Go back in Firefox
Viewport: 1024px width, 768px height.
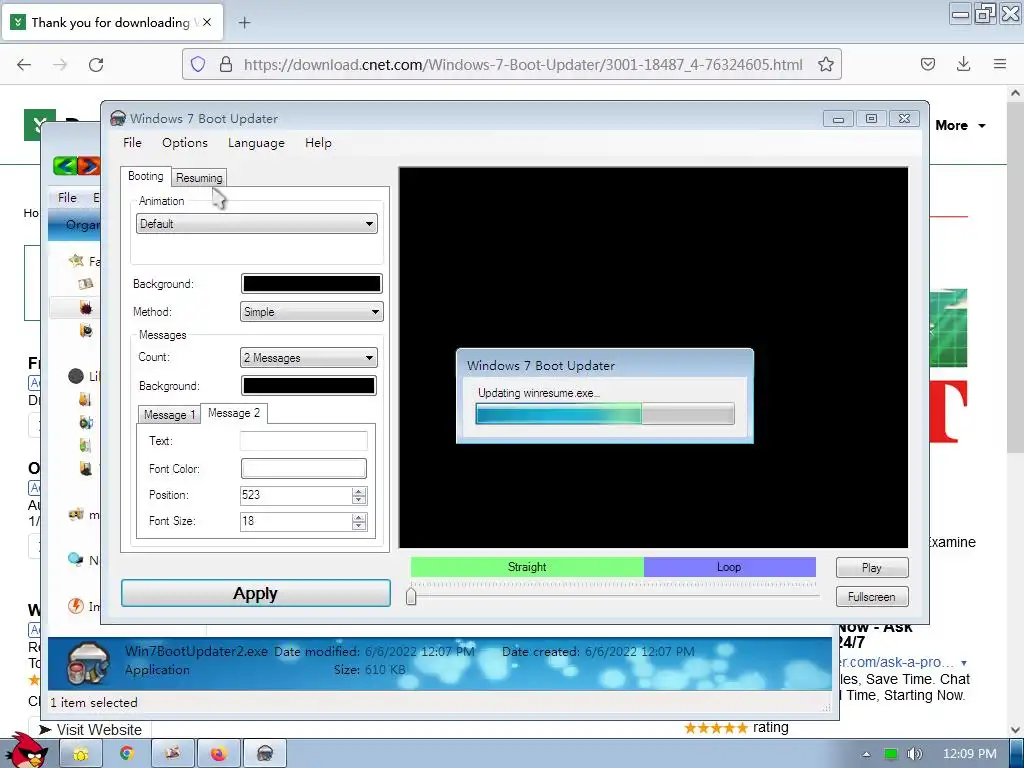[x=24, y=64]
